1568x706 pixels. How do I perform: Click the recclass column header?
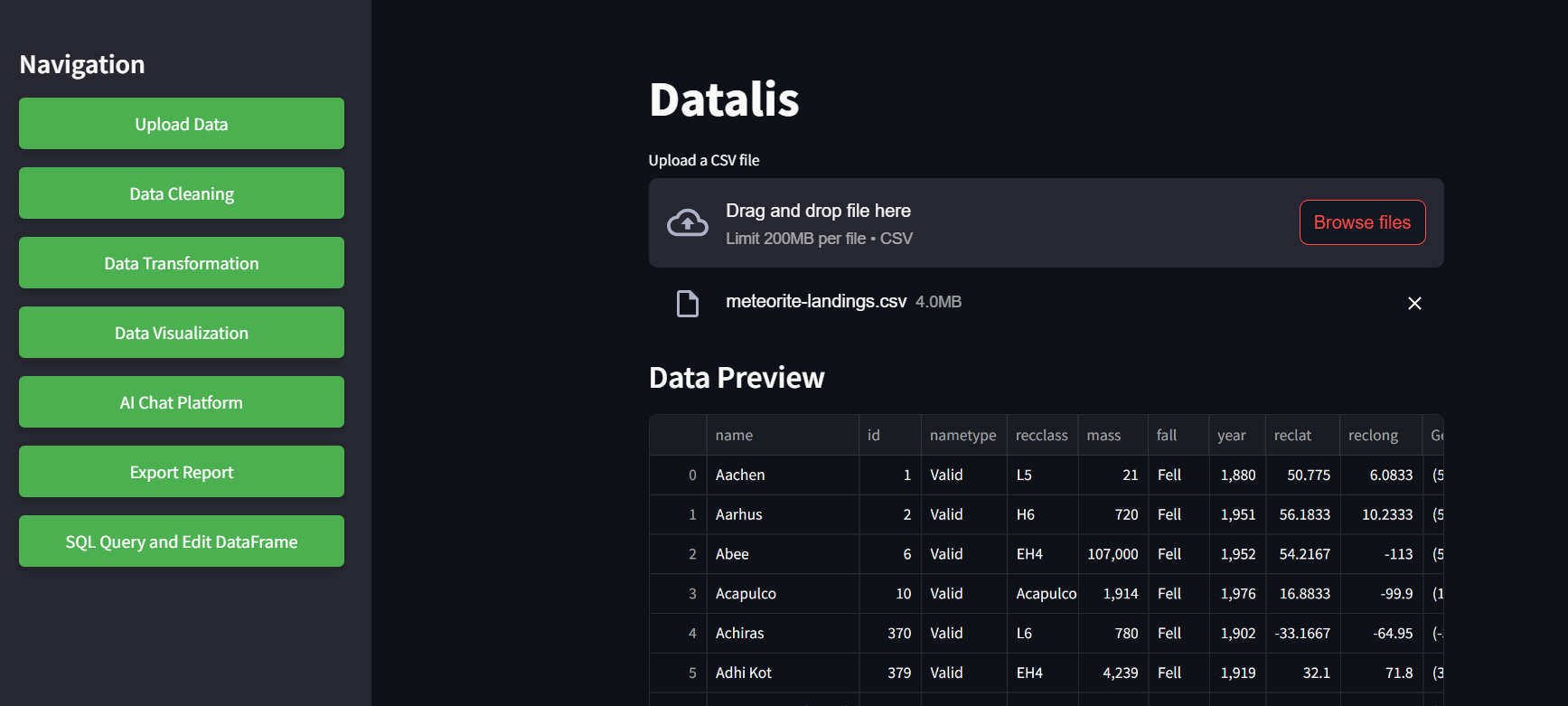[x=1042, y=435]
